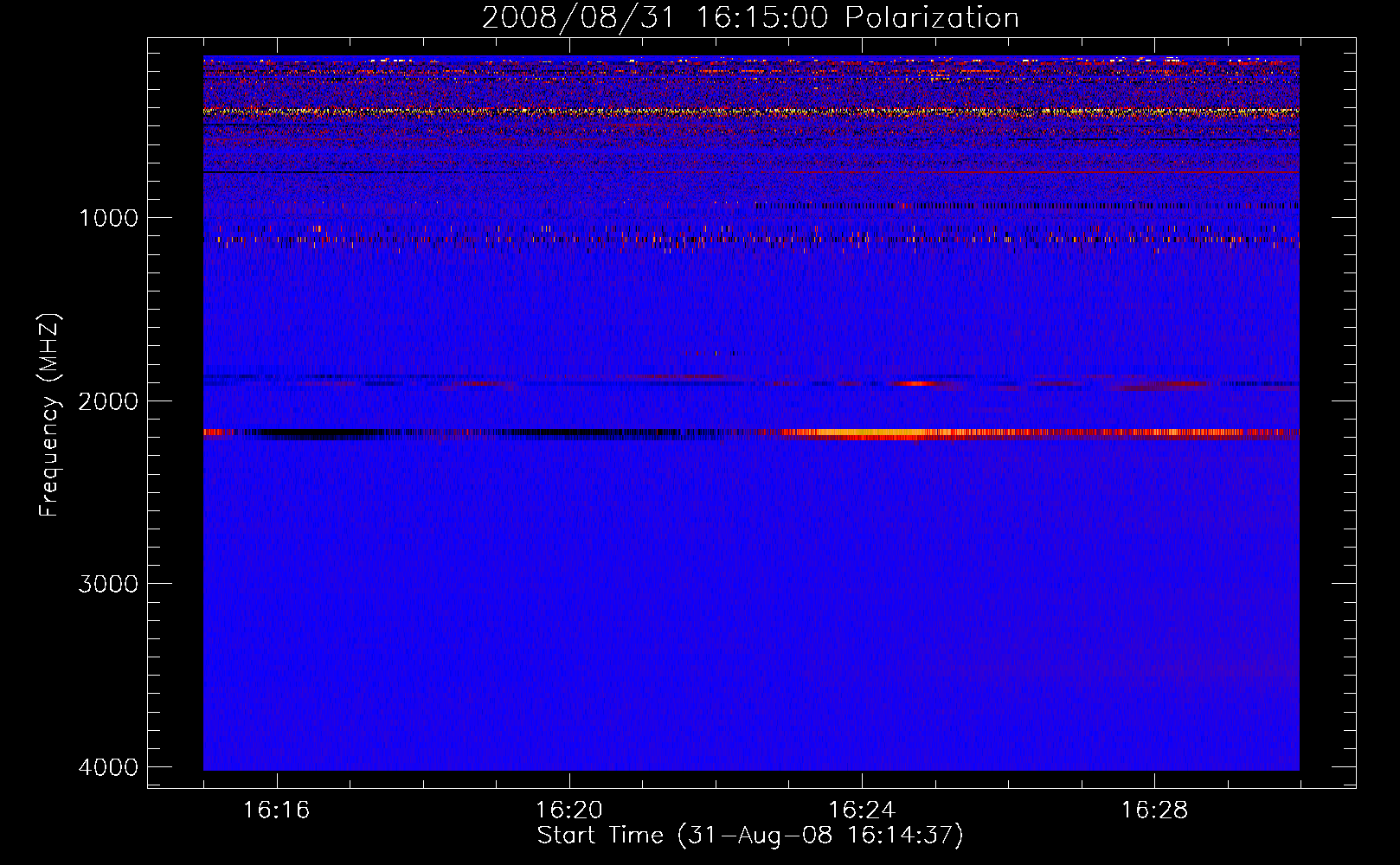The width and height of the screenshot is (1400, 865).
Task: Click the 3000 frequency tick label
Action: pos(108,583)
